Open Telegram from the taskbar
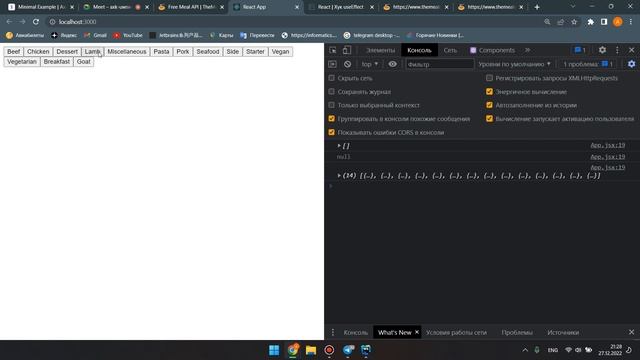640x360 pixels. coord(348,350)
